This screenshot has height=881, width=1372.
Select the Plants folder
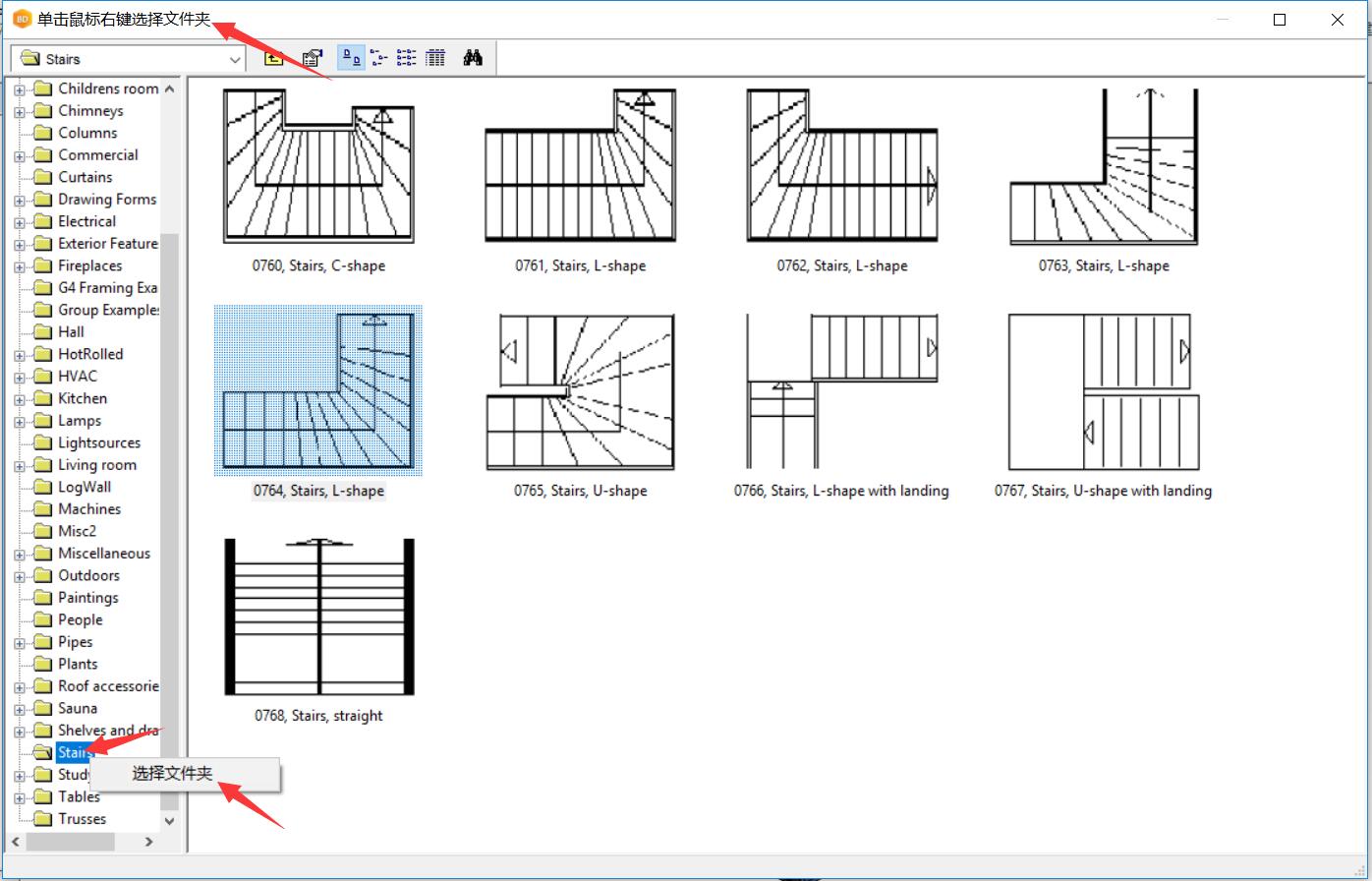click(78, 664)
